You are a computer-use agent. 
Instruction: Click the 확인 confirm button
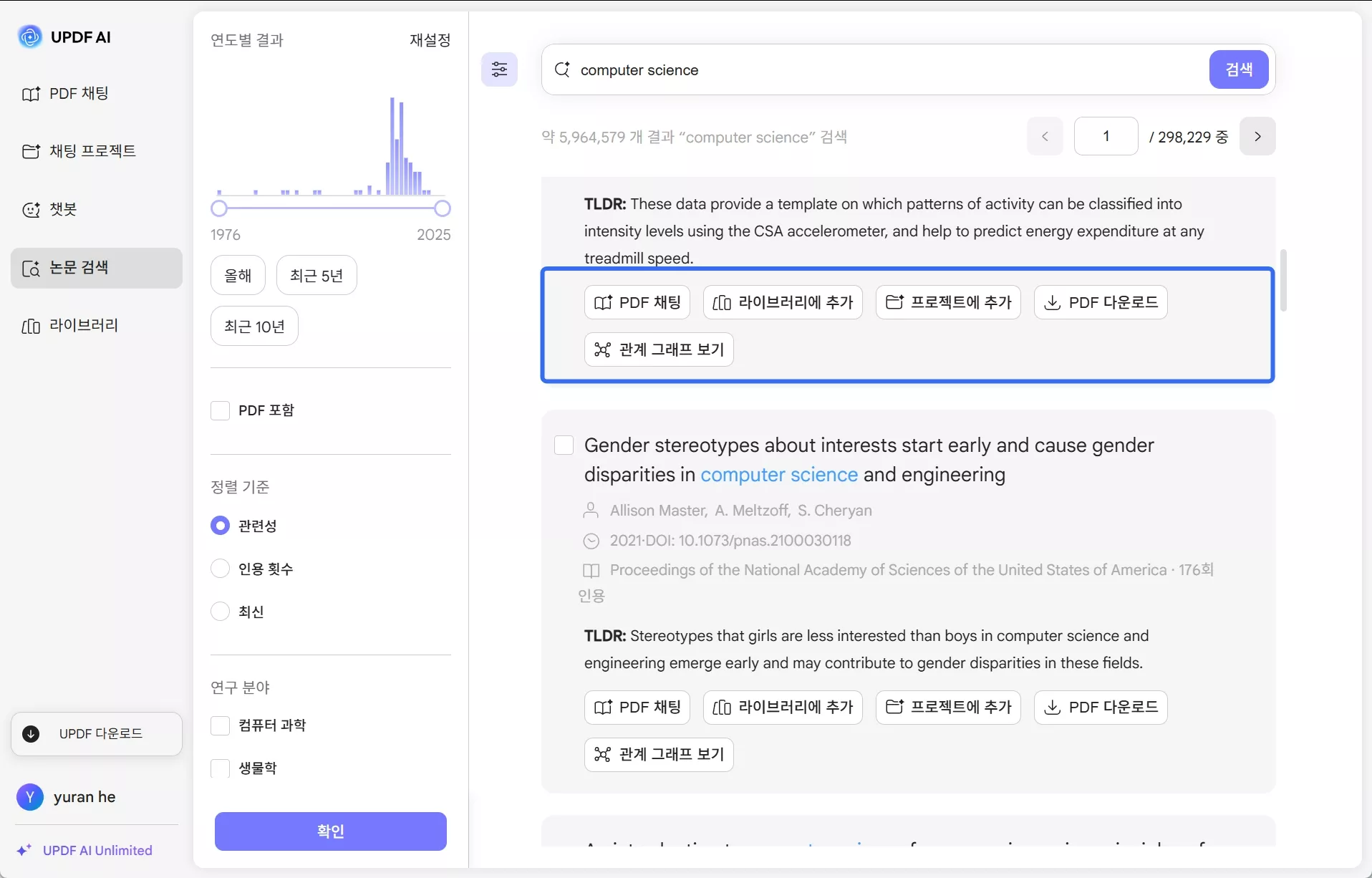pos(331,831)
